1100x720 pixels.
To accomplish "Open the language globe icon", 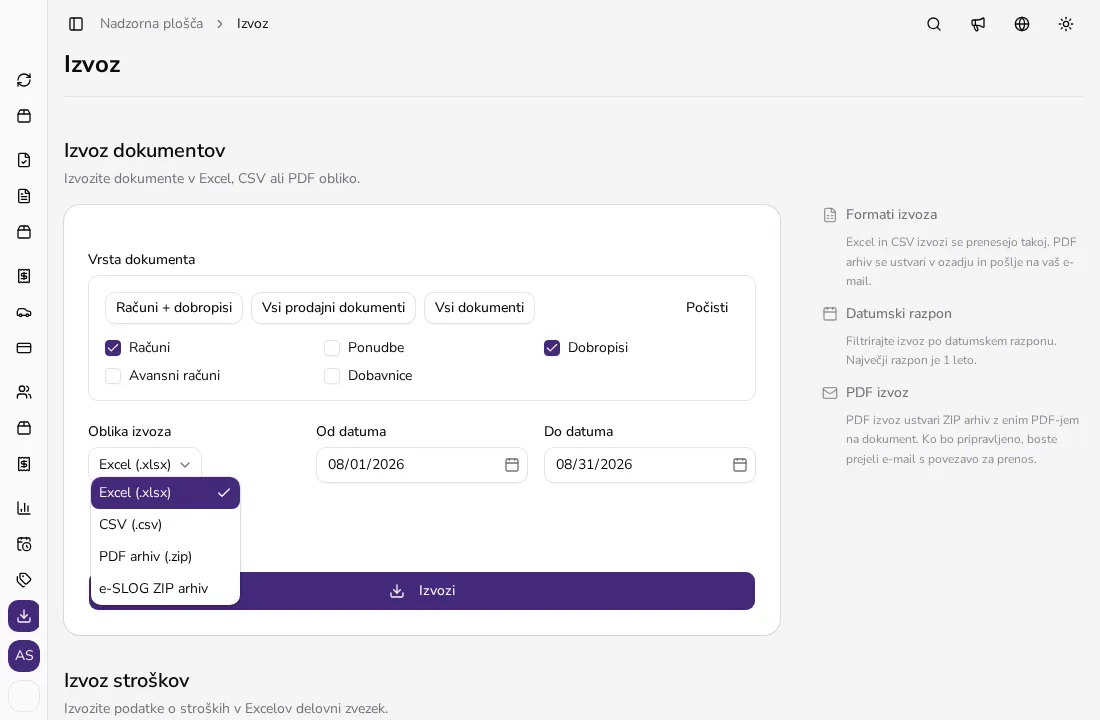I will (x=1022, y=24).
